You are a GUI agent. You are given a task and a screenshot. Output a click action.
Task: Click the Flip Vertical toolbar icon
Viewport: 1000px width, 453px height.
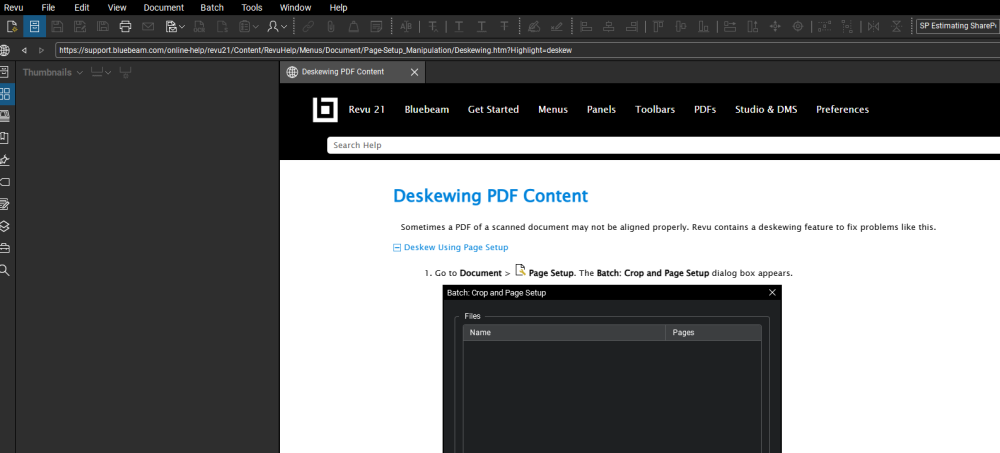pos(897,27)
